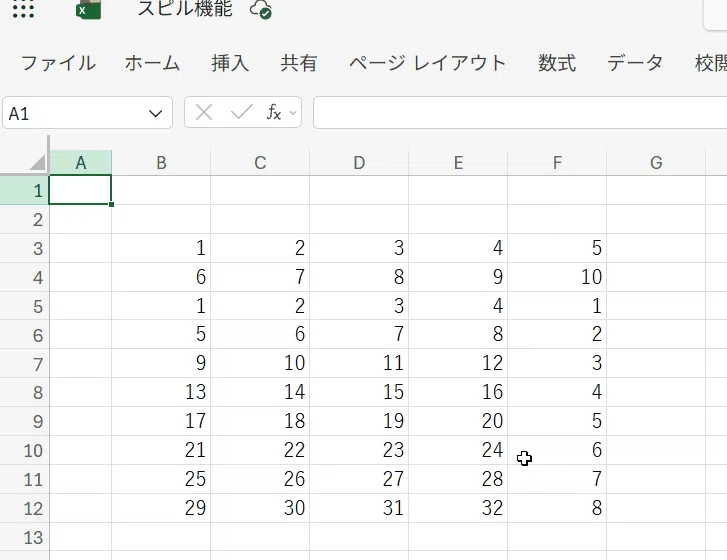727x560 pixels.
Task: Select cell C8 containing 14
Action: 260,392
